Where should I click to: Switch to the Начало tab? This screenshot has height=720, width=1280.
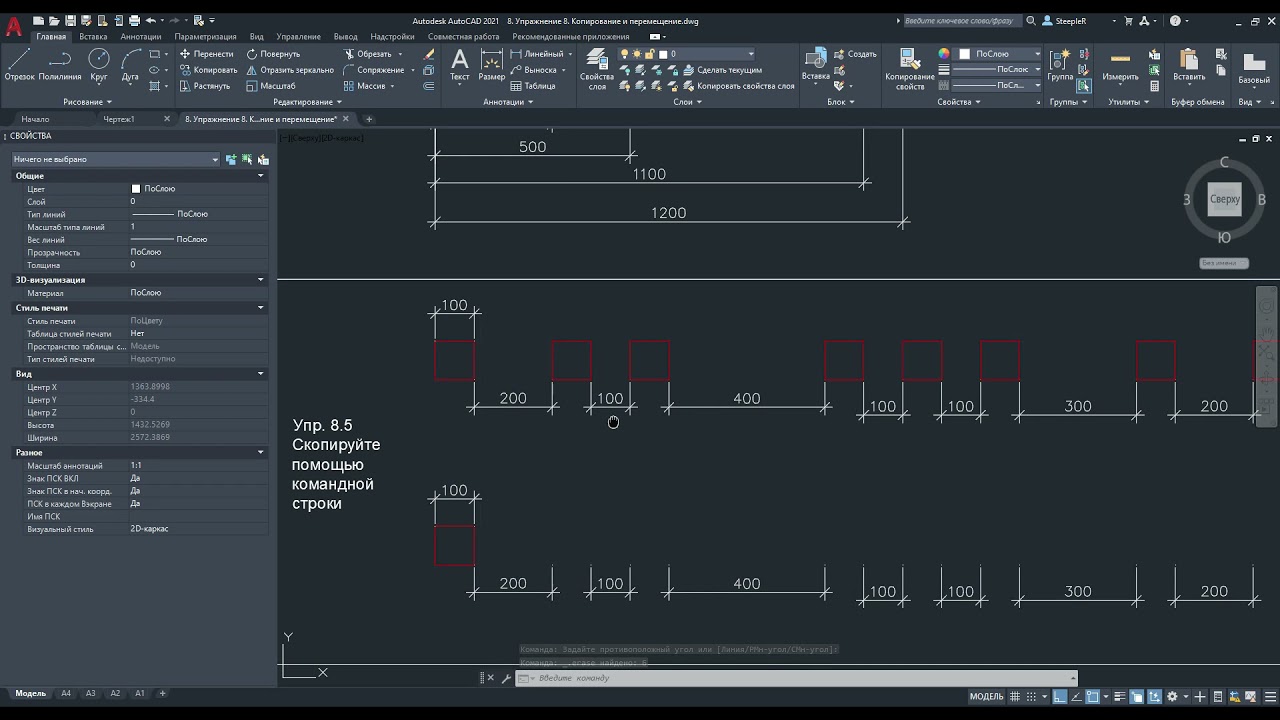35,119
